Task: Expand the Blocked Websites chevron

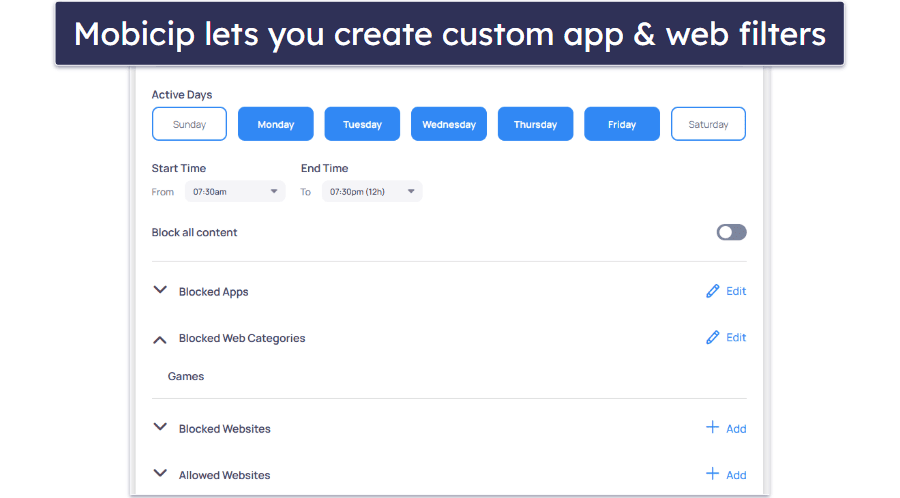Action: [160, 427]
